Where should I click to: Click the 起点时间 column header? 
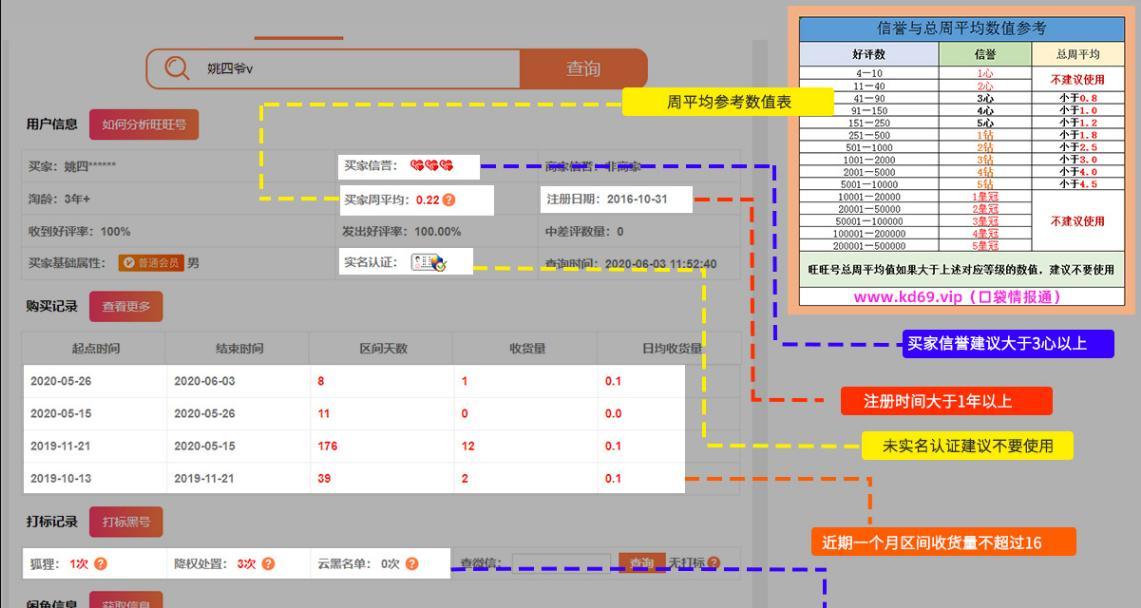click(x=95, y=348)
